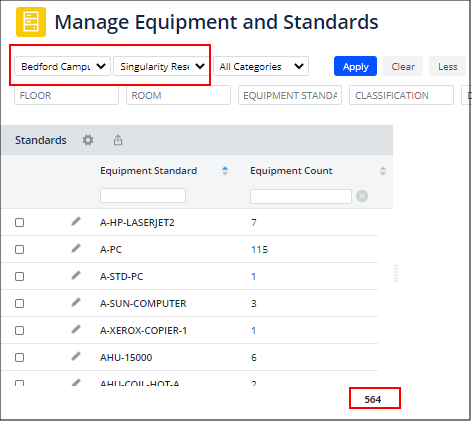Open the Standards settings gear icon
The width and height of the screenshot is (472, 430).
[x=88, y=140]
